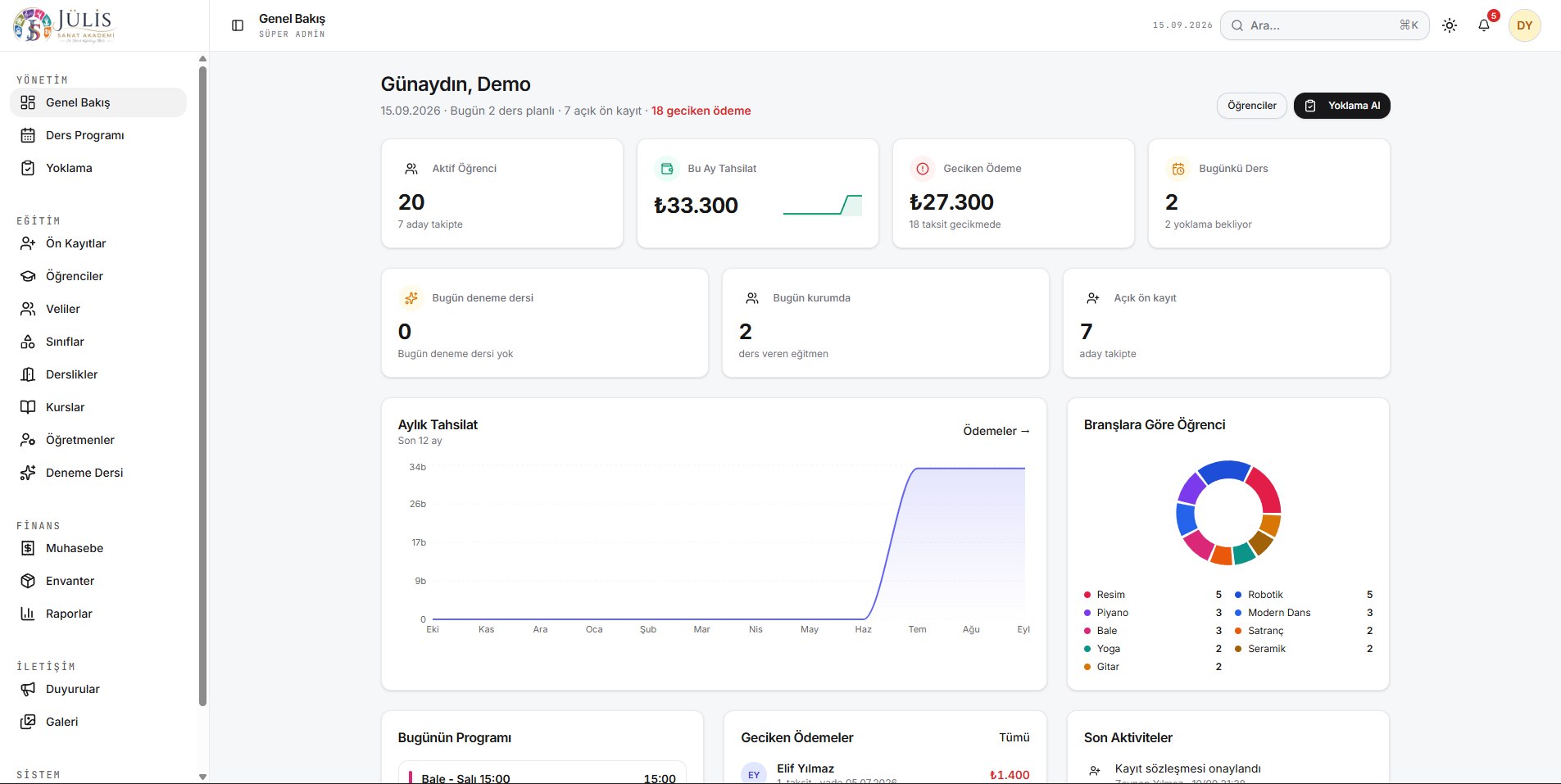The height and width of the screenshot is (784, 1561).
Task: Click the Jülis Sanat Akademi logo
Action: [64, 25]
